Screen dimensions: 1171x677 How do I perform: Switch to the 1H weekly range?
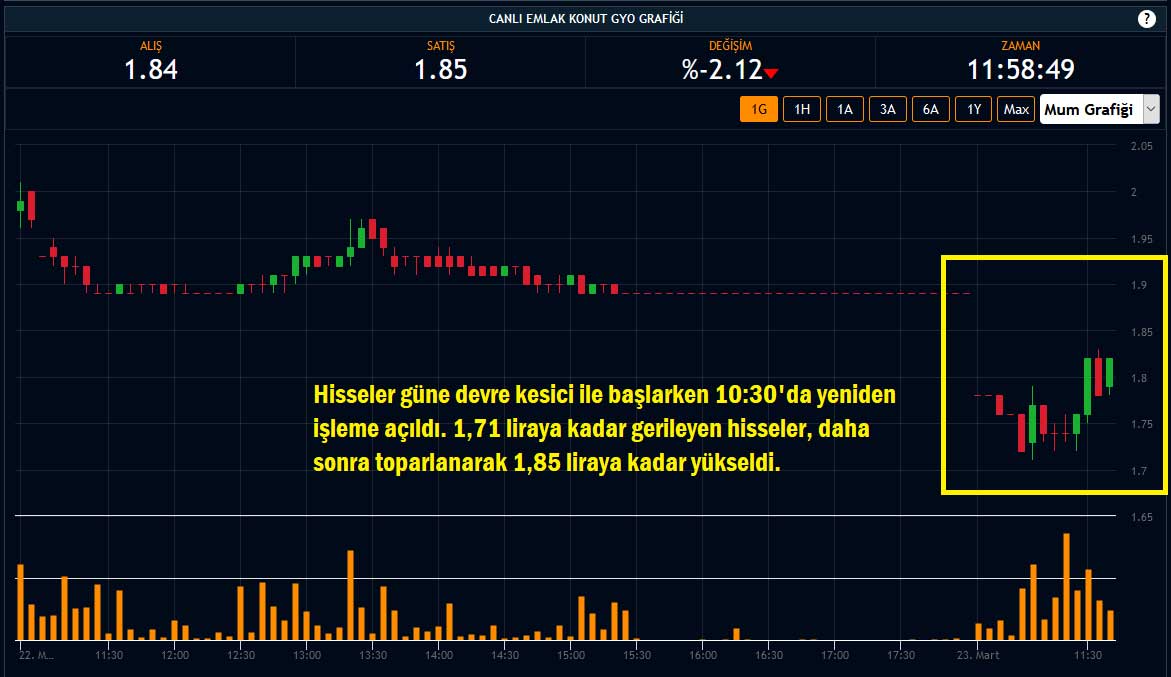[802, 109]
